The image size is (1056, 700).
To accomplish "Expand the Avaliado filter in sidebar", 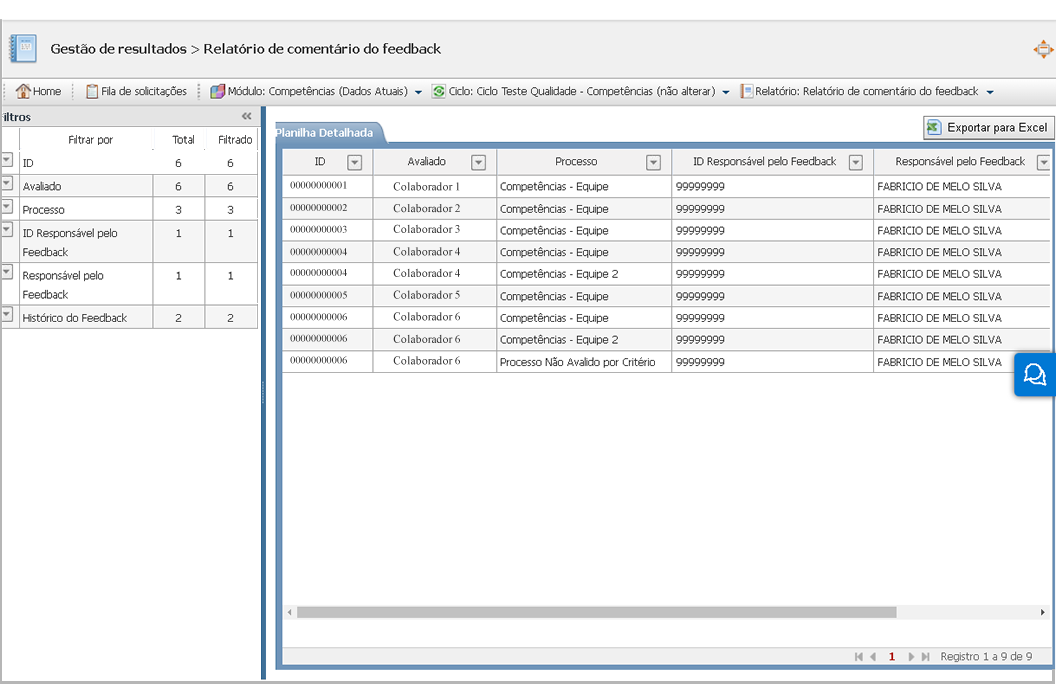I will click(7, 183).
